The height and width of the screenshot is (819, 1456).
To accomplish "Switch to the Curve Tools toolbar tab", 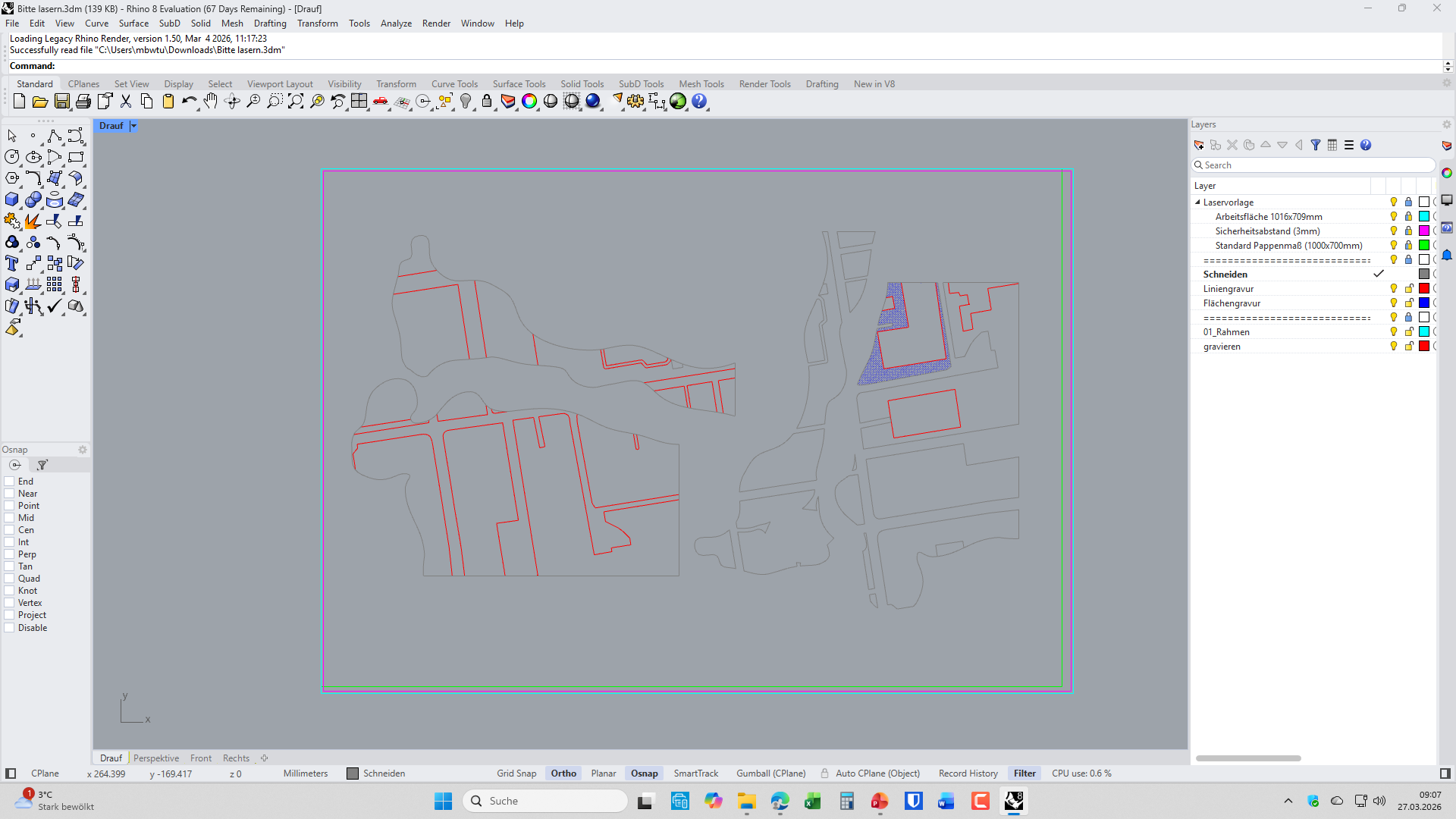I will (454, 84).
